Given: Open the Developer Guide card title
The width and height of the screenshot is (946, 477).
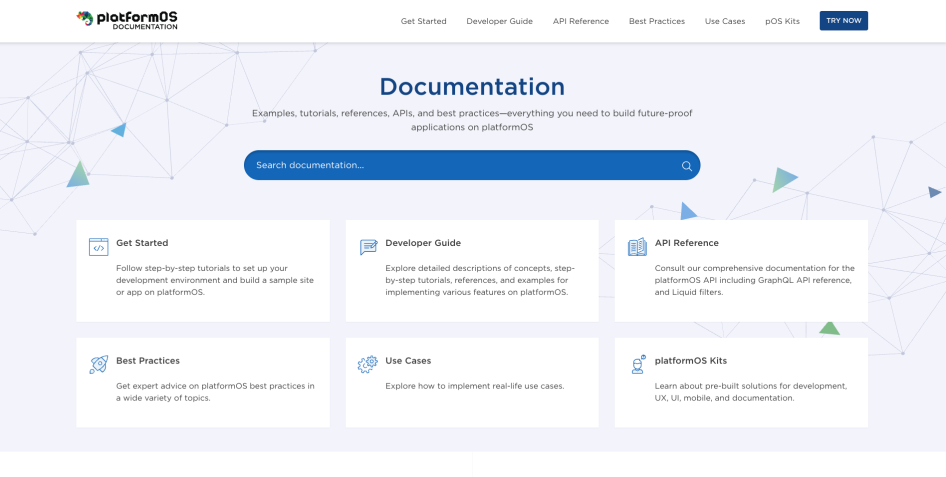Looking at the screenshot, I should (x=423, y=243).
